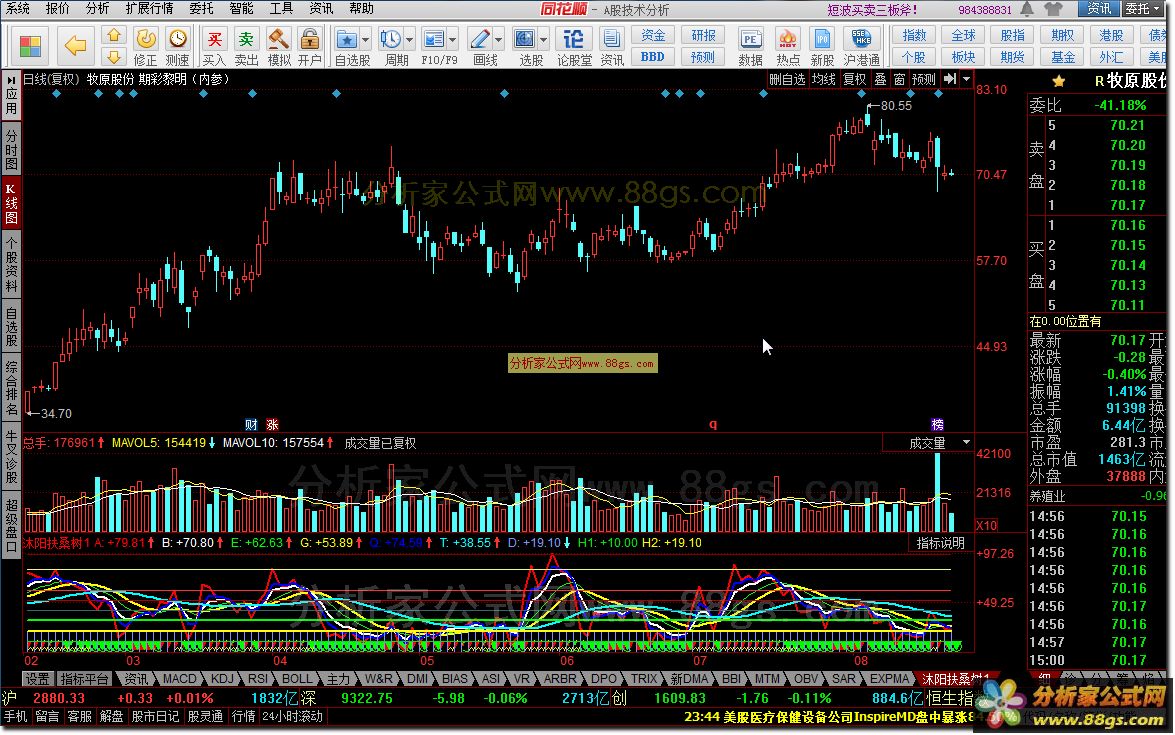Switch to the KDJ indicator tab

223,679
